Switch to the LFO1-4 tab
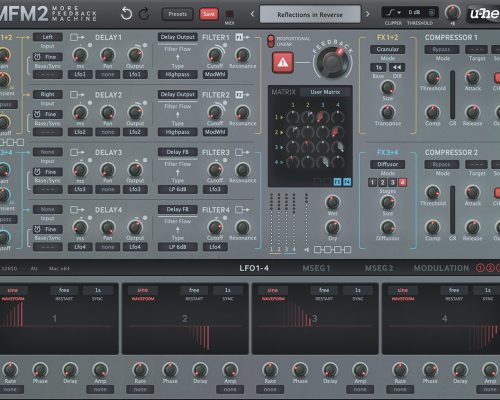Viewport: 500px width, 400px height. coord(254,268)
